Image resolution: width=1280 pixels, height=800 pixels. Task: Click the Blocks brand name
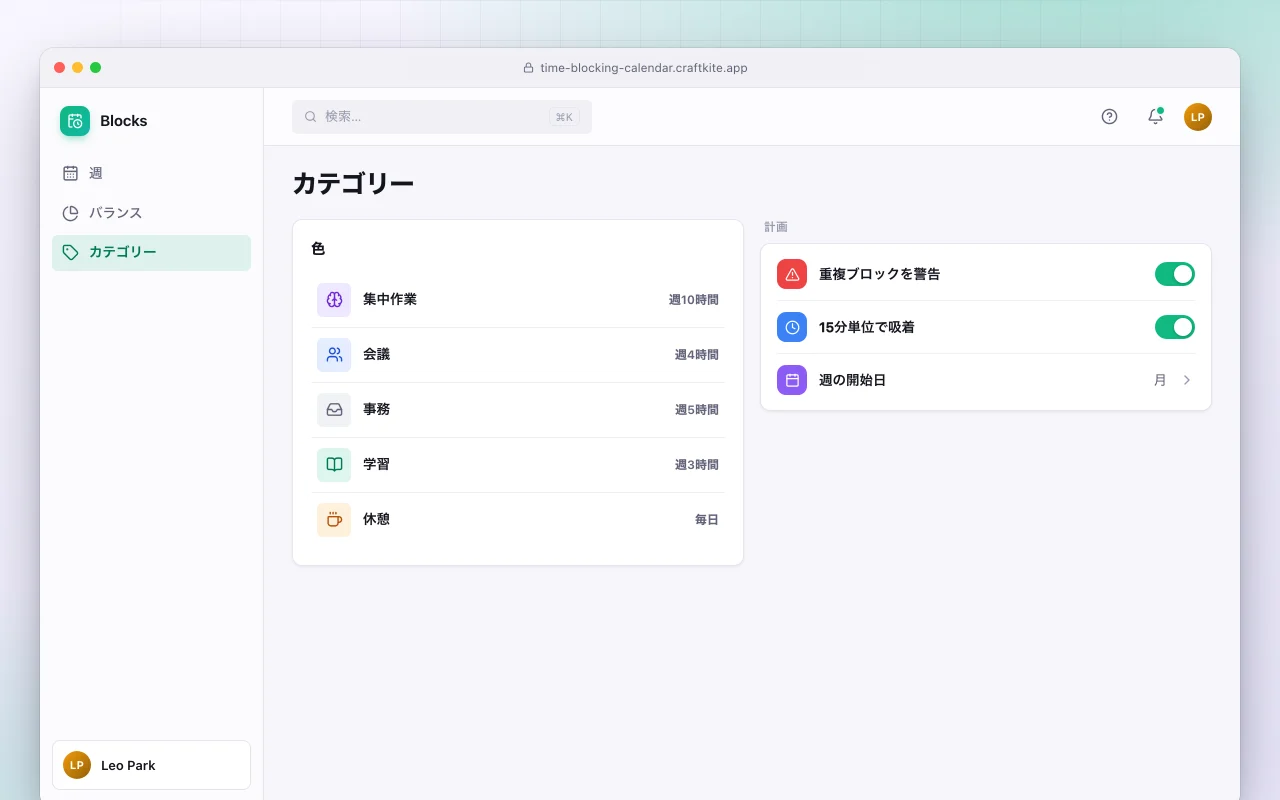click(x=124, y=121)
